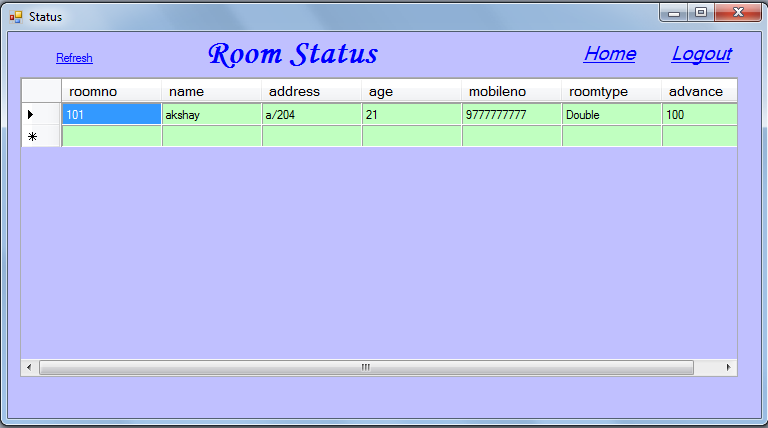The width and height of the screenshot is (768, 428).
Task: Click the advance column header
Action: click(699, 91)
